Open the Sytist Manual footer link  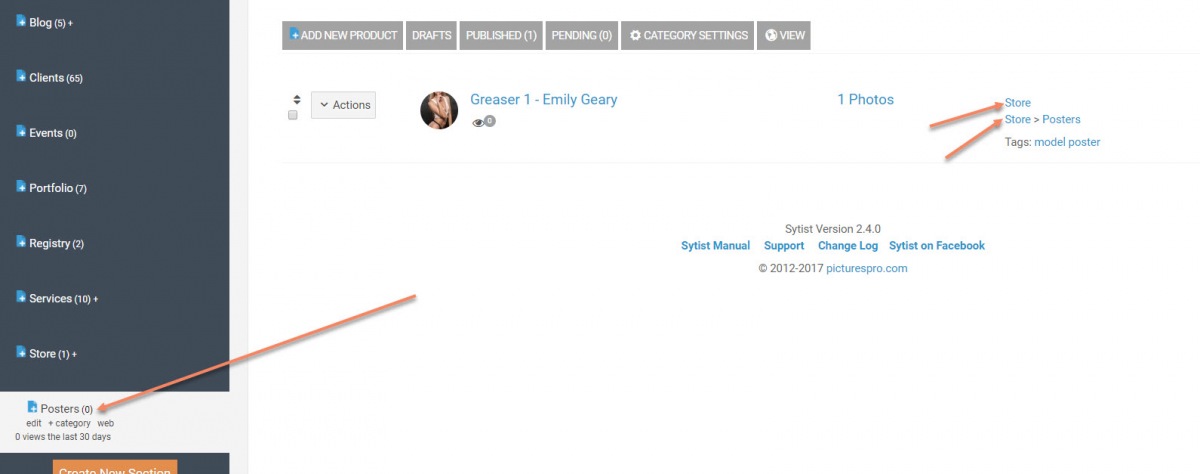pos(715,246)
